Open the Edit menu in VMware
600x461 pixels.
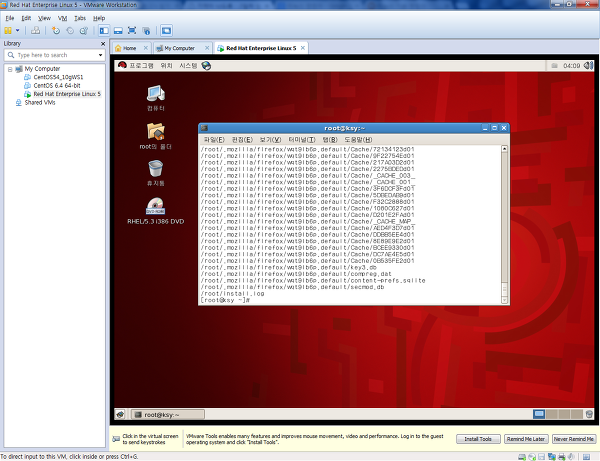(26, 18)
